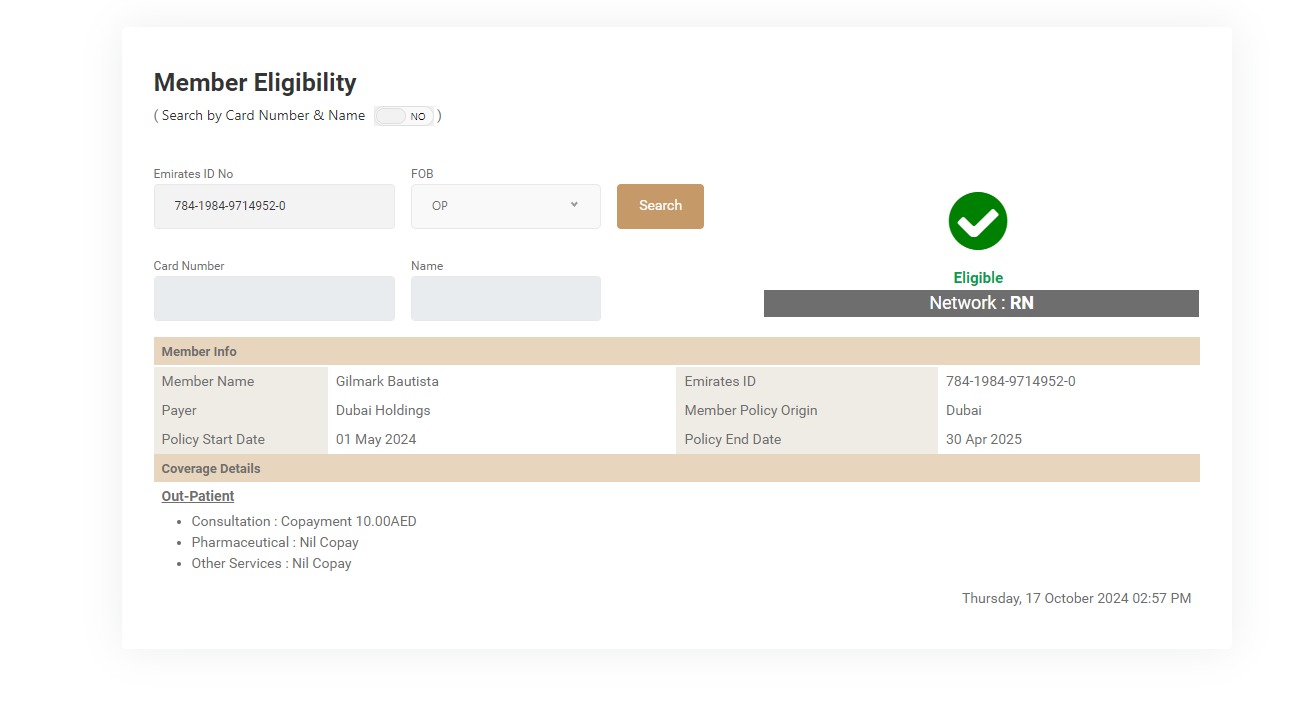Click the Card Number text box
This screenshot has height=706, width=1312.
(274, 298)
